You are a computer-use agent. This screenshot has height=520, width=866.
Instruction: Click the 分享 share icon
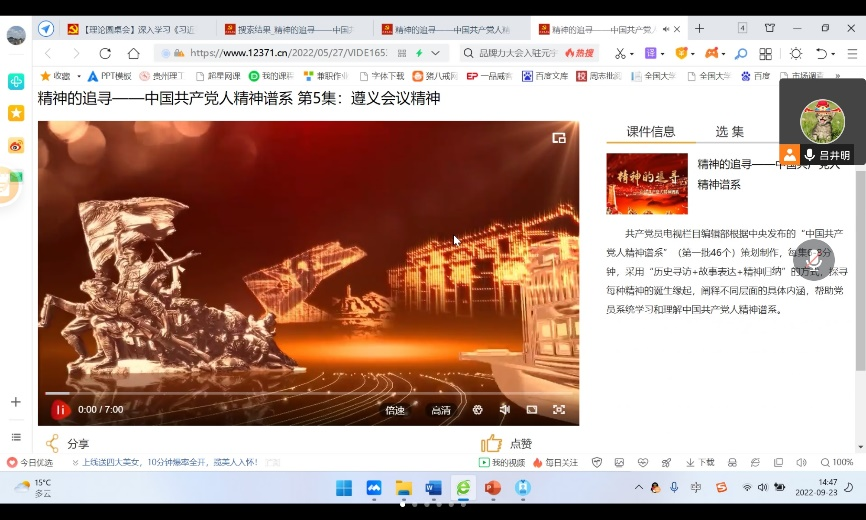[x=52, y=443]
